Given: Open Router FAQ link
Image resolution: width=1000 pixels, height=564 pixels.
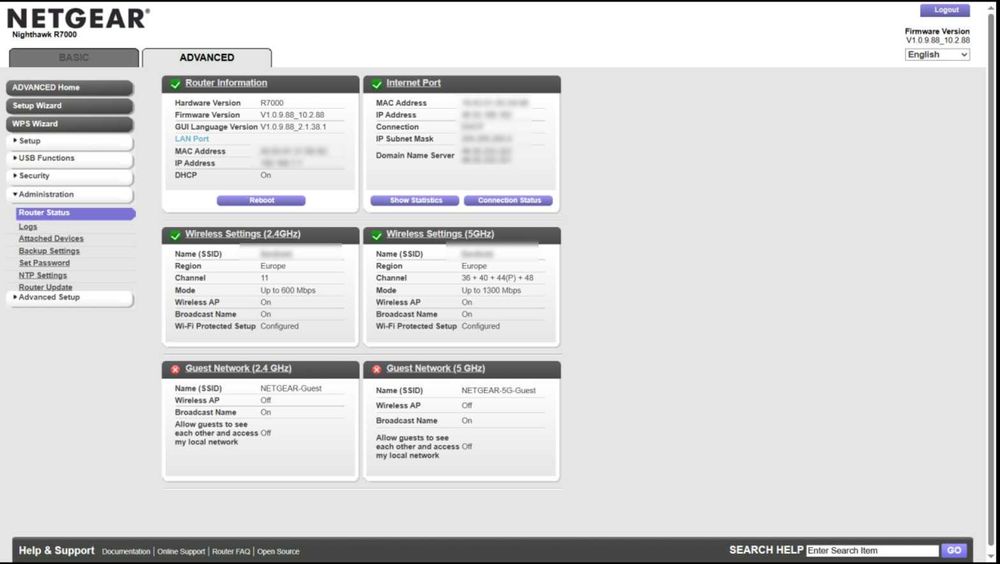Looking at the screenshot, I should pyautogui.click(x=231, y=551).
